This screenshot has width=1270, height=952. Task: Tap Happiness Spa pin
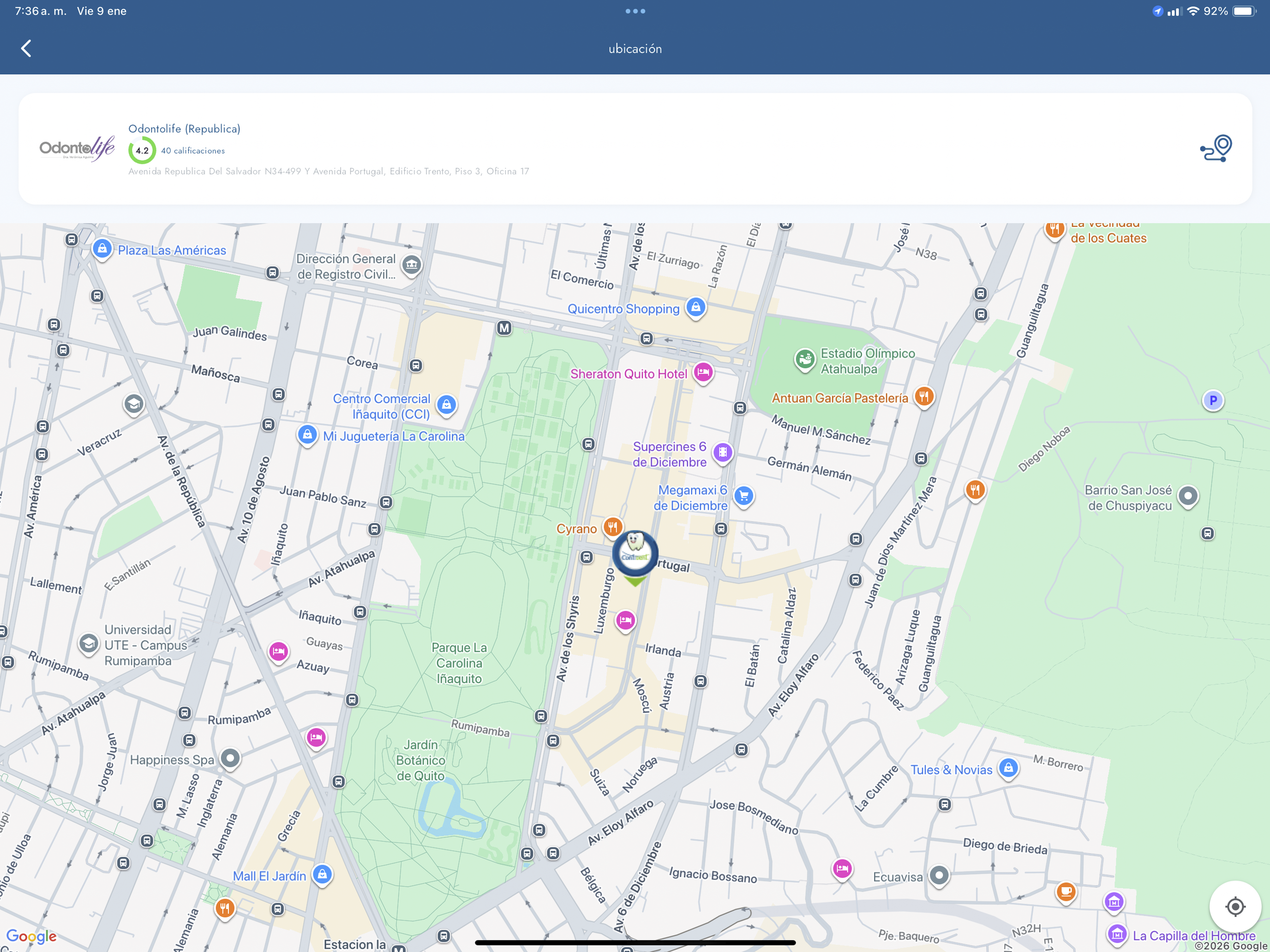(x=230, y=759)
